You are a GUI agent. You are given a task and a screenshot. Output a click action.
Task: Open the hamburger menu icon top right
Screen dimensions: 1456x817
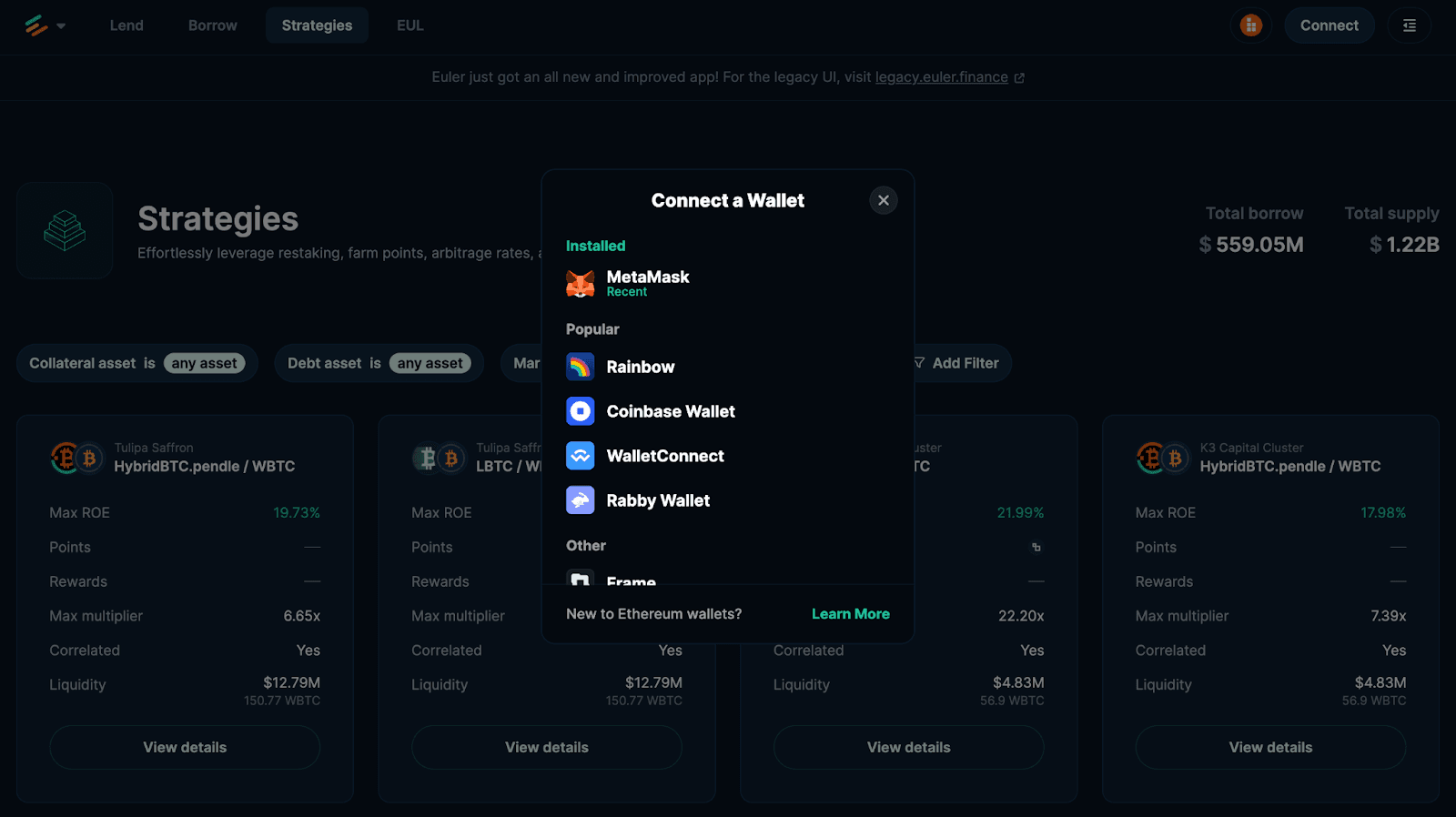1409,25
